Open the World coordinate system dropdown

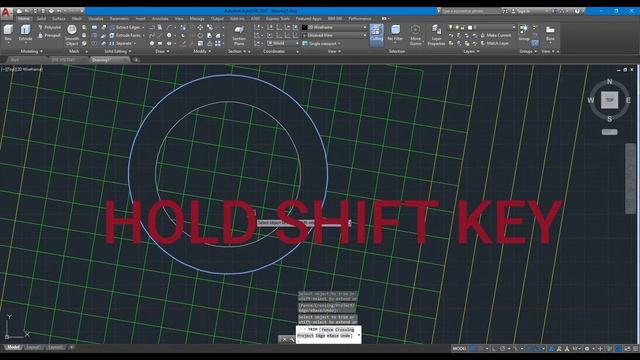coord(283,43)
